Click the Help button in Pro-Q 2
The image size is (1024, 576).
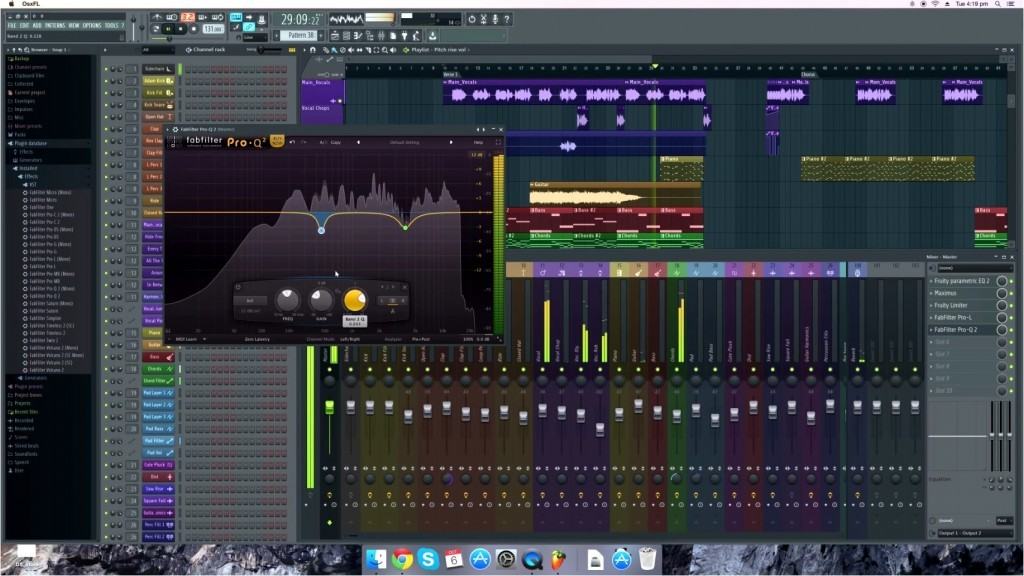click(478, 142)
